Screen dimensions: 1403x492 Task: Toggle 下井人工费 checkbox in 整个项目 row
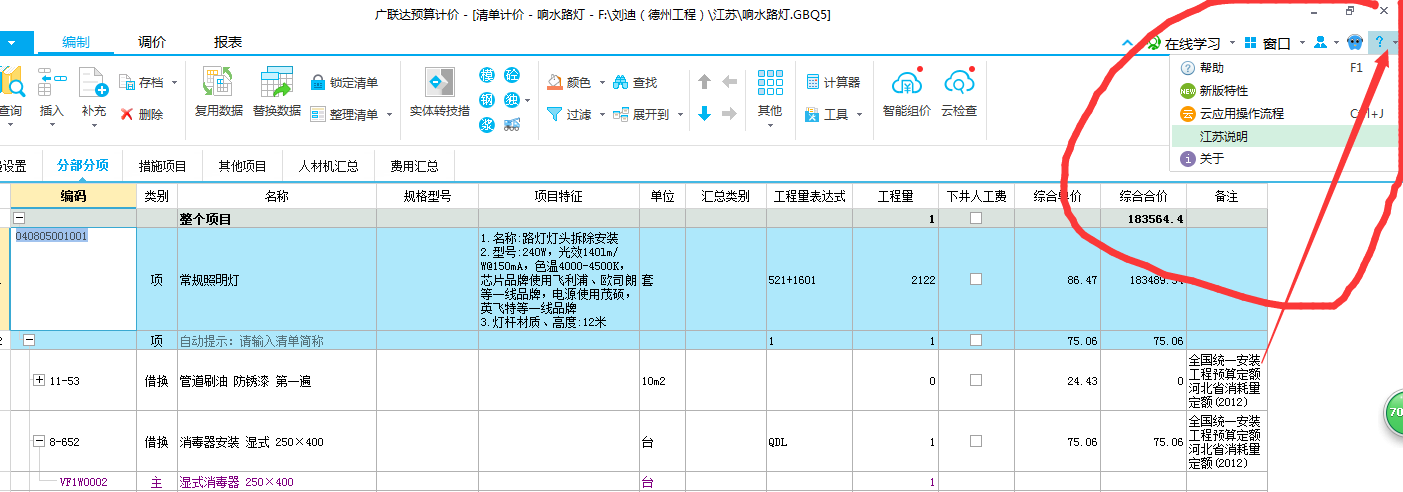pos(976,218)
